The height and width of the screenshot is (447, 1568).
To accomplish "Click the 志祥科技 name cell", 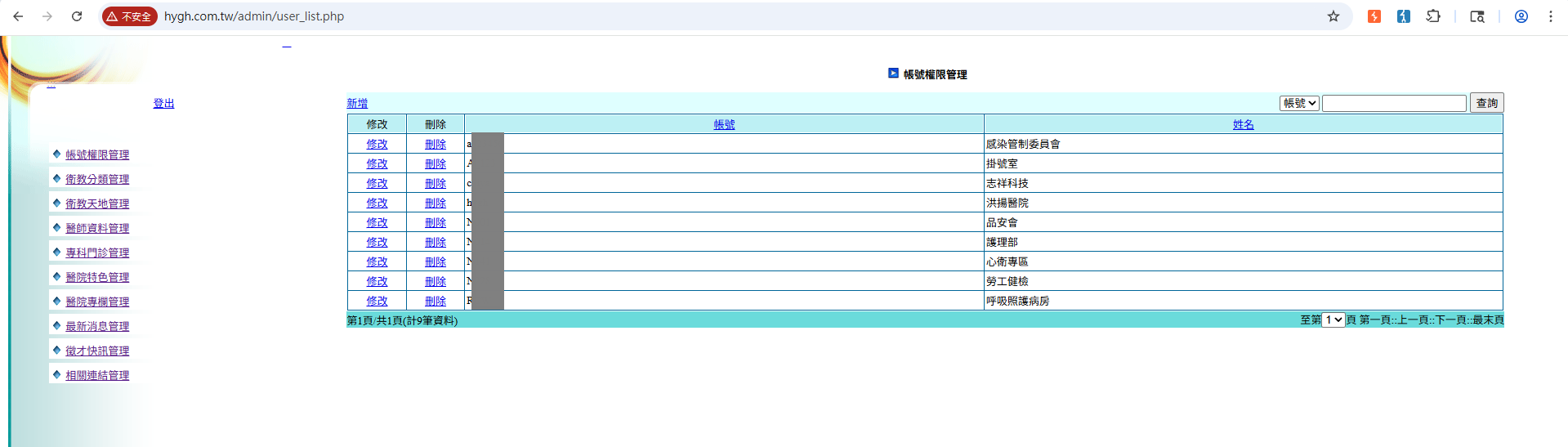I will point(1243,183).
